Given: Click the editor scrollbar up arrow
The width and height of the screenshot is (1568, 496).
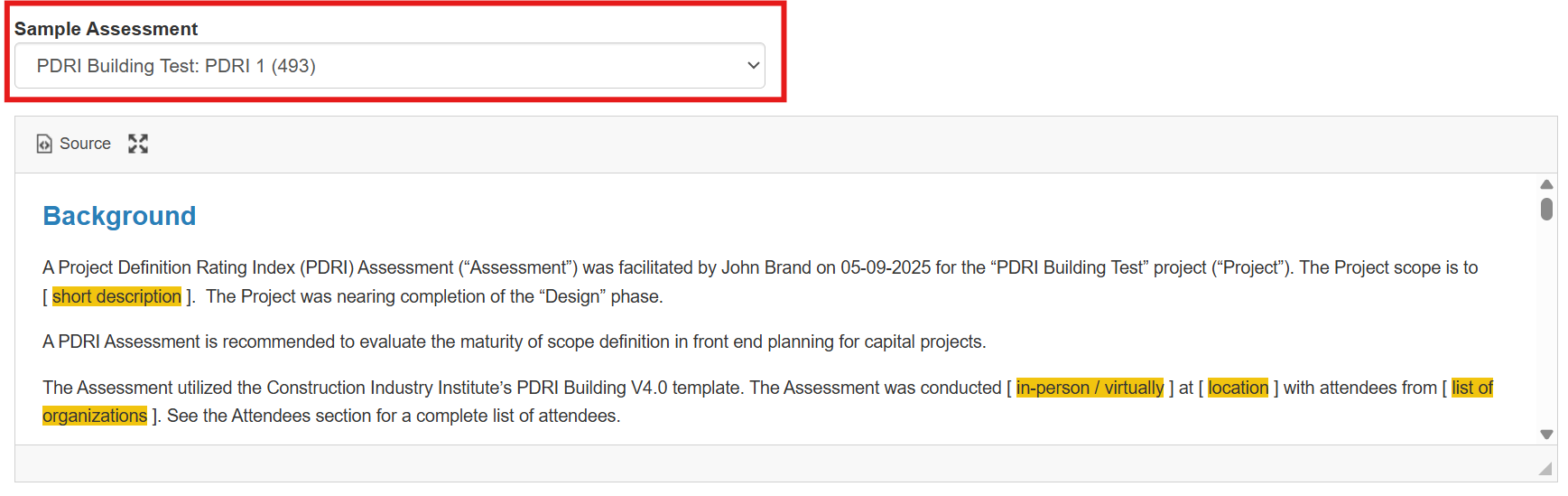Looking at the screenshot, I should pos(1546,184).
